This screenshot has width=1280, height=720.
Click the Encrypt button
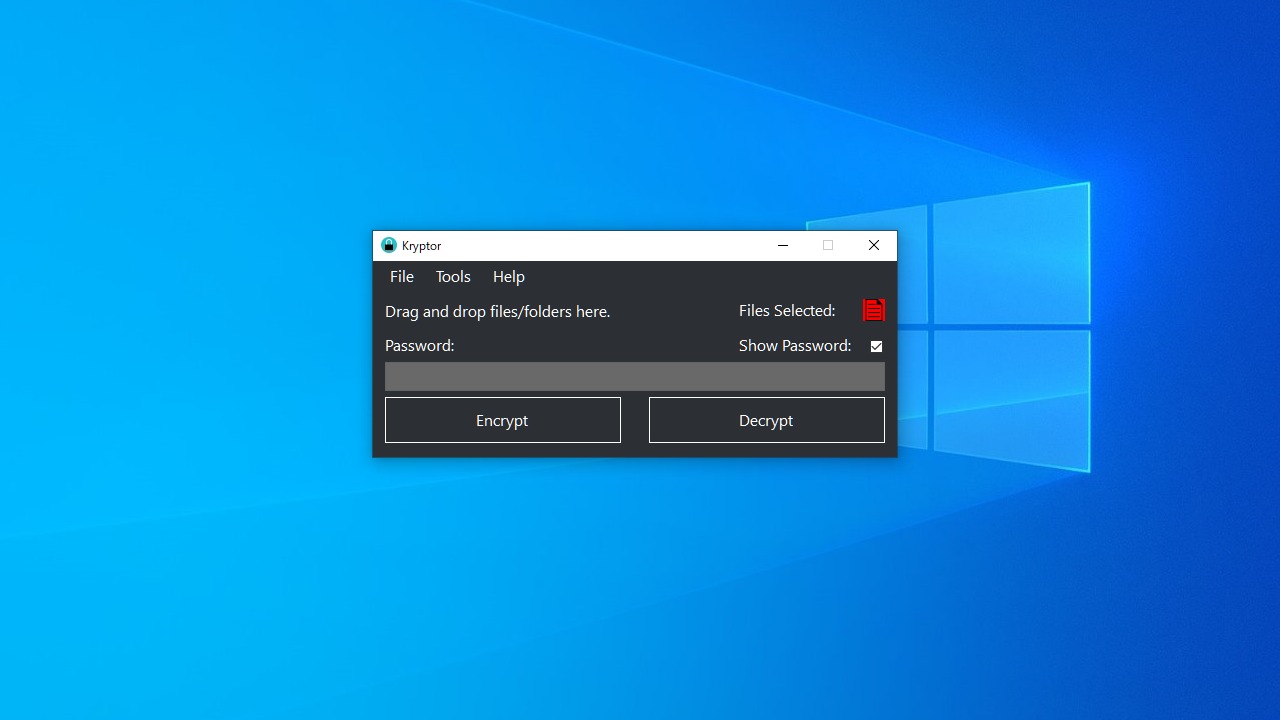point(503,420)
